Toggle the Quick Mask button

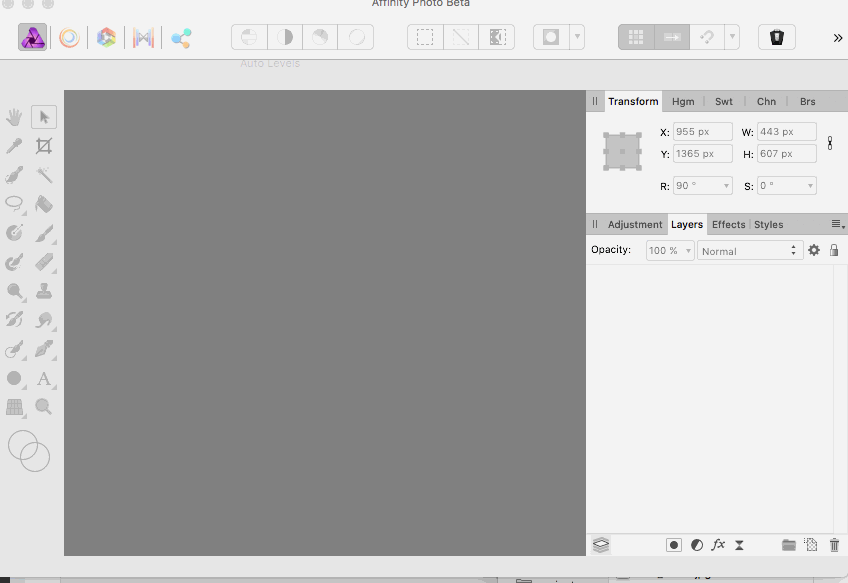551,37
